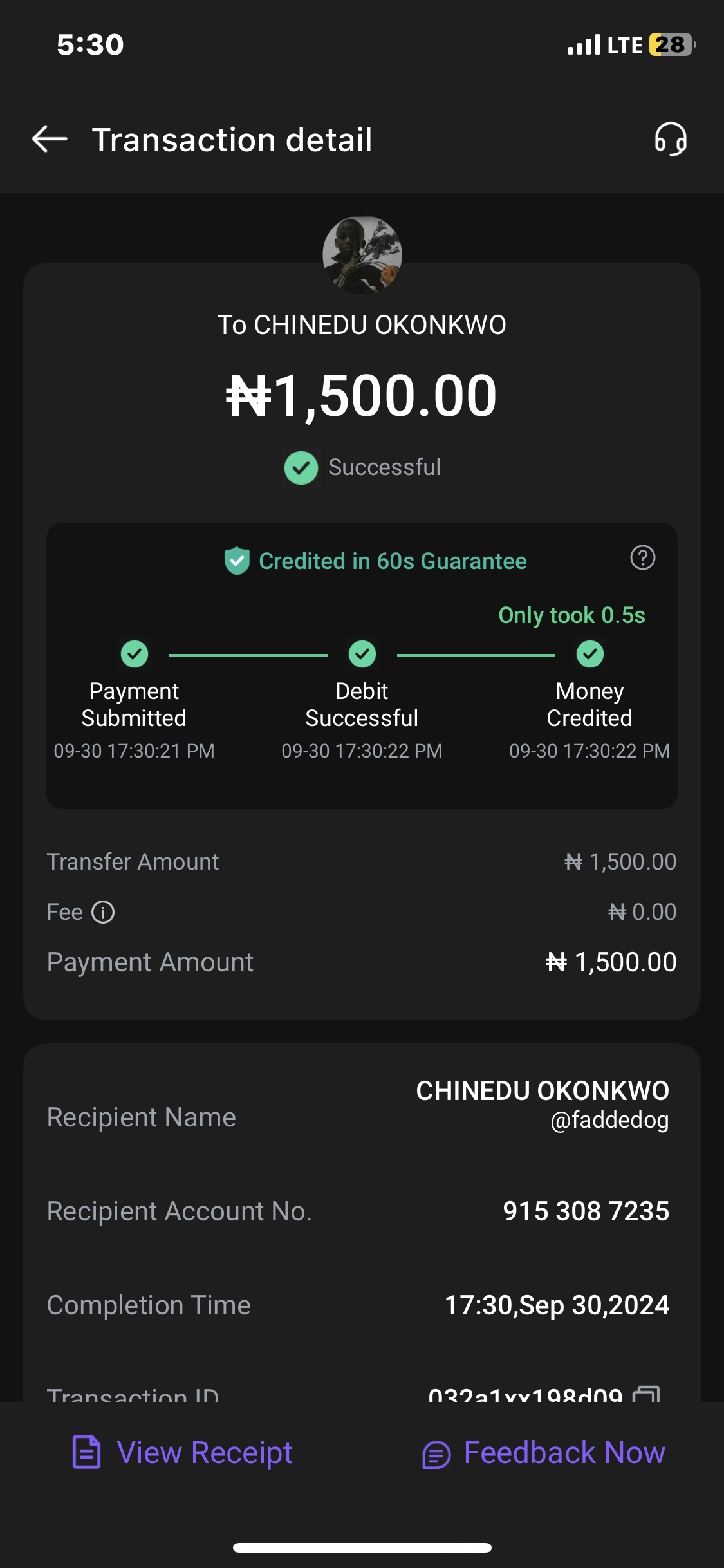Tap the Payment Submitted step checkmark
This screenshot has width=724, height=1568.
[x=135, y=654]
